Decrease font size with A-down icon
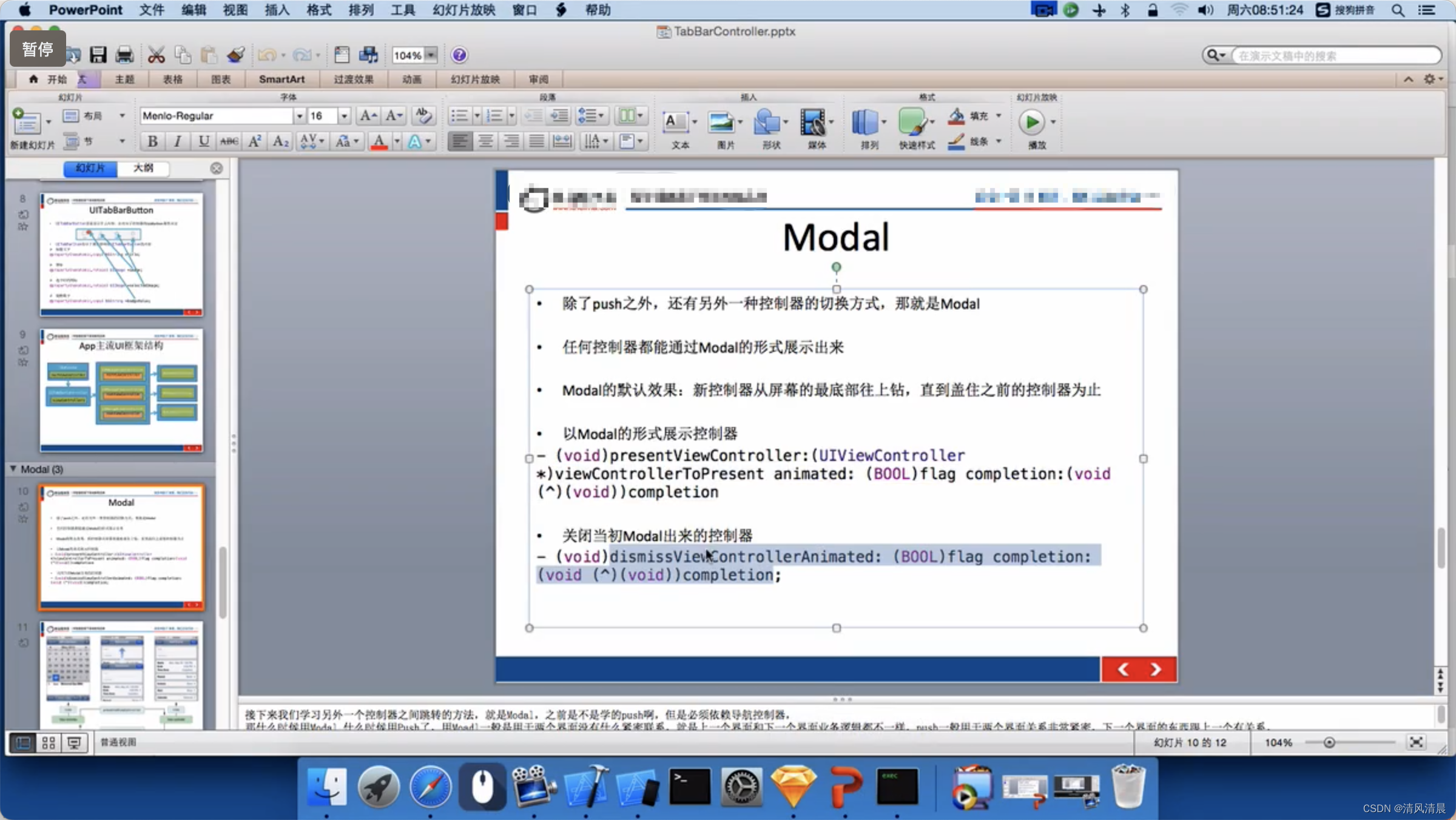Image resolution: width=1456 pixels, height=820 pixels. pyautogui.click(x=394, y=115)
